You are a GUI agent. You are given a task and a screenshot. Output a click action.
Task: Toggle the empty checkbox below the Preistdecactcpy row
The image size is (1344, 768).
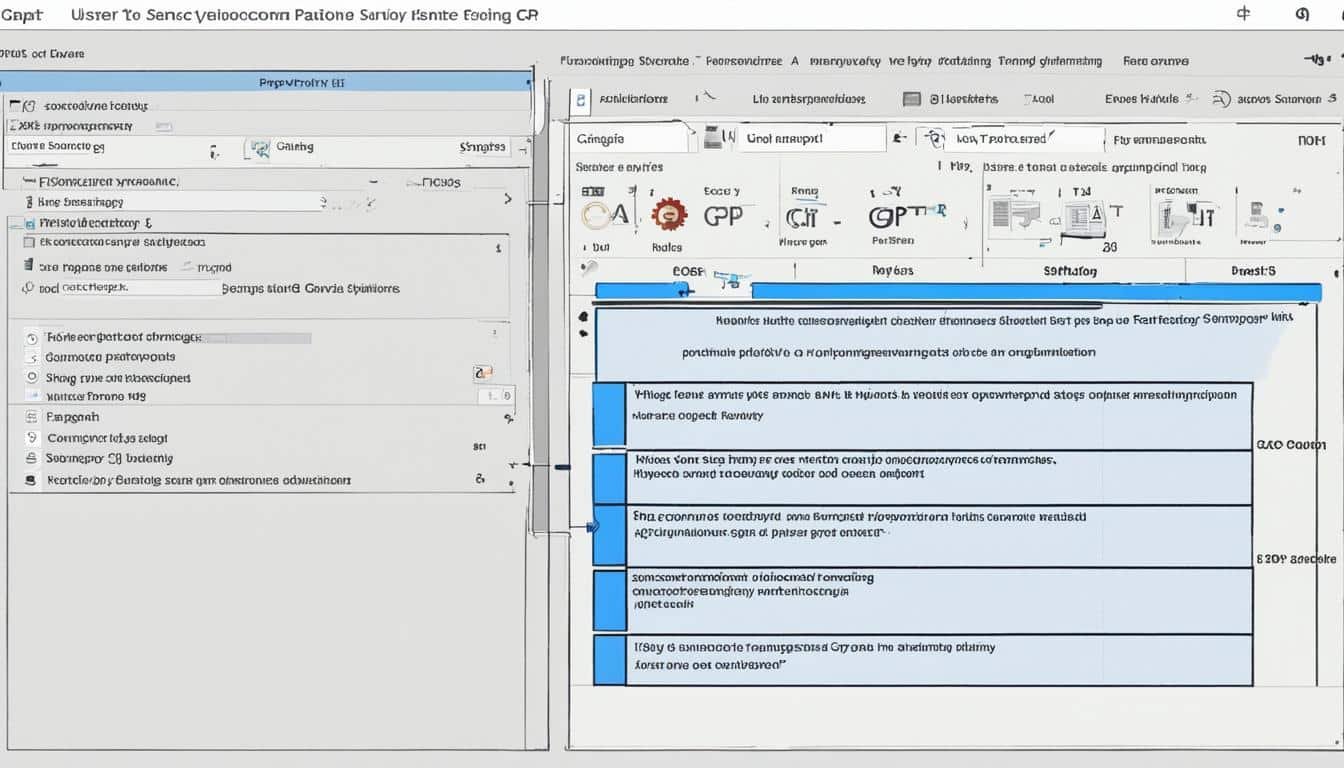[29, 242]
